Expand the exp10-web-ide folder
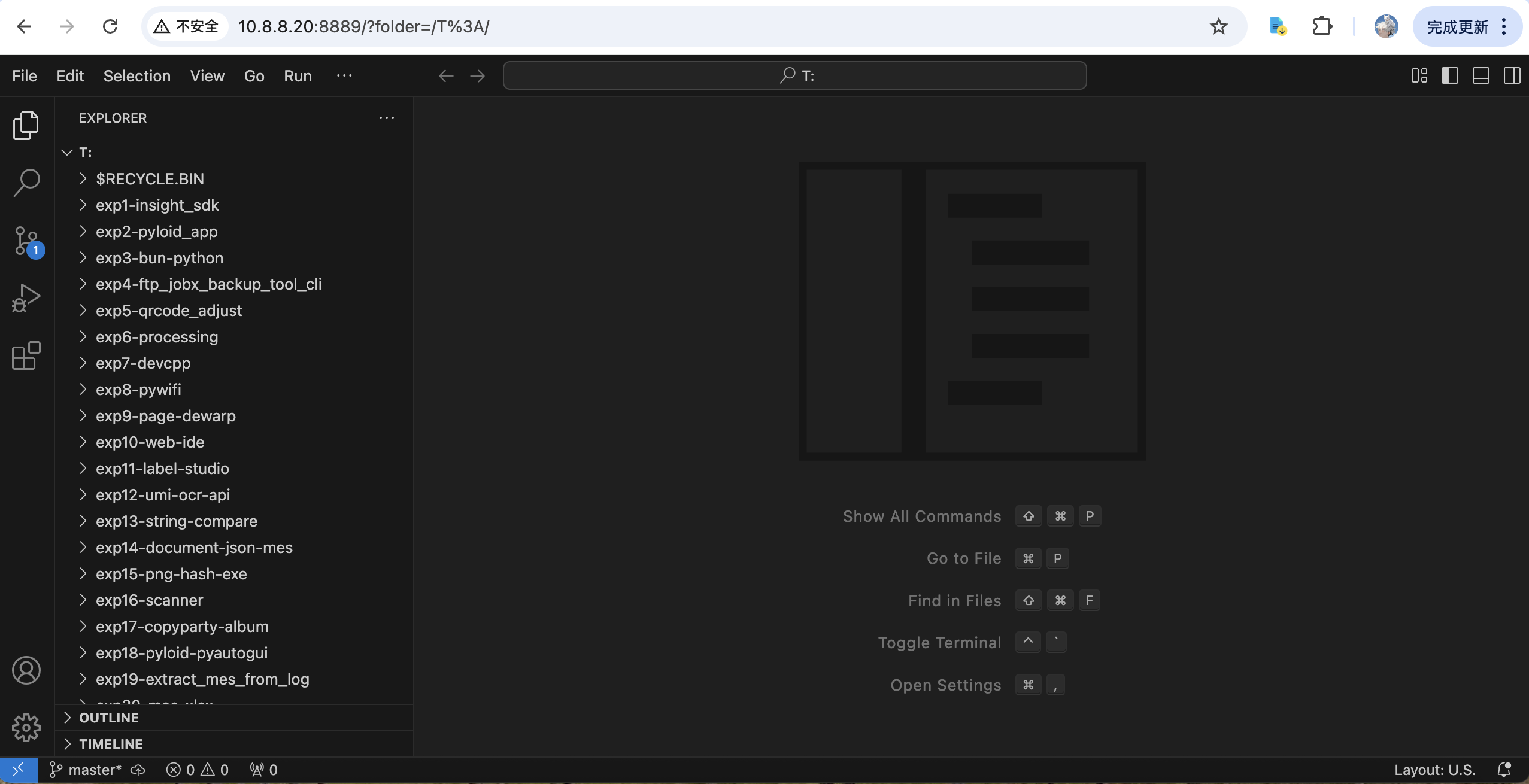 (150, 442)
